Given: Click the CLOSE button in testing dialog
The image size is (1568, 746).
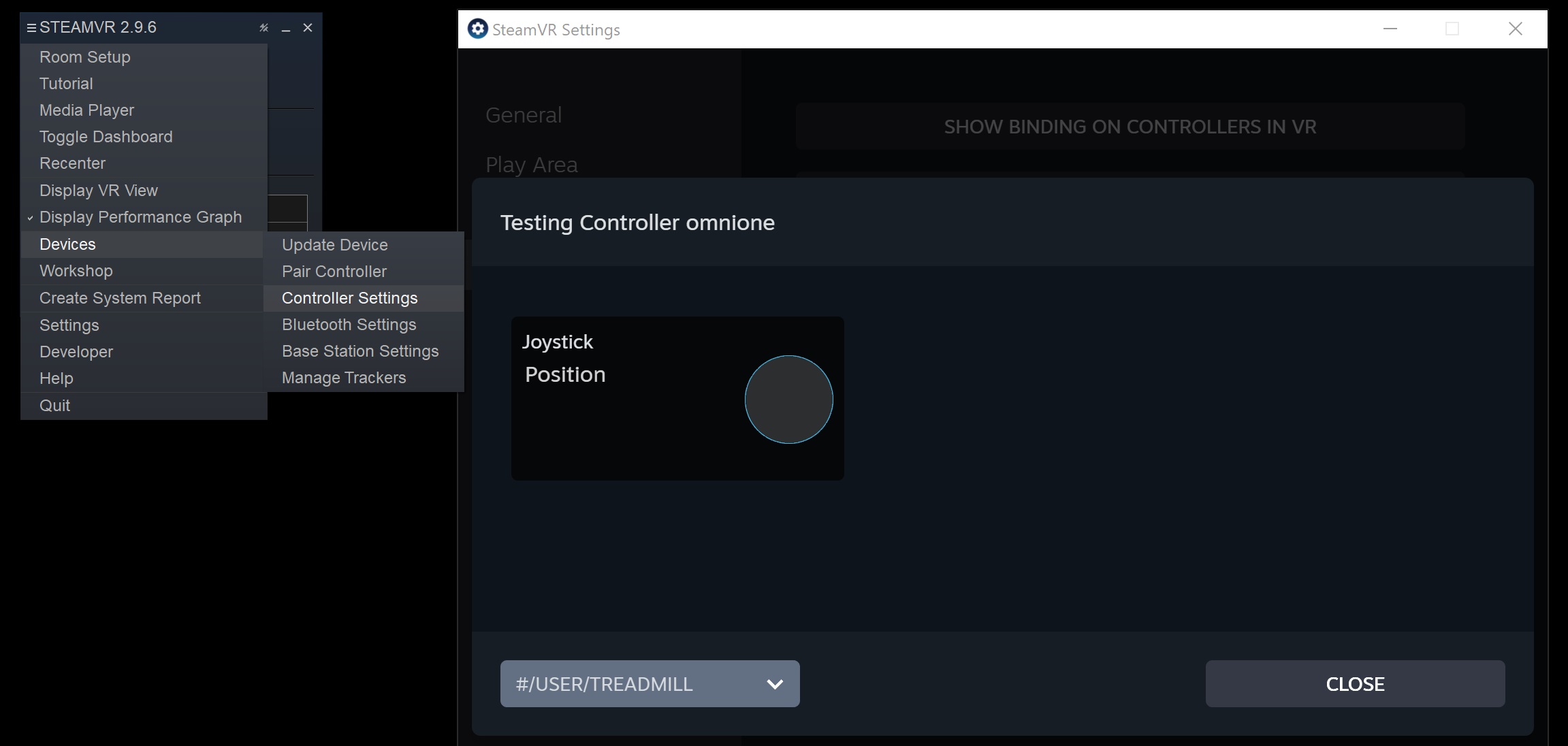Looking at the screenshot, I should click(x=1355, y=683).
